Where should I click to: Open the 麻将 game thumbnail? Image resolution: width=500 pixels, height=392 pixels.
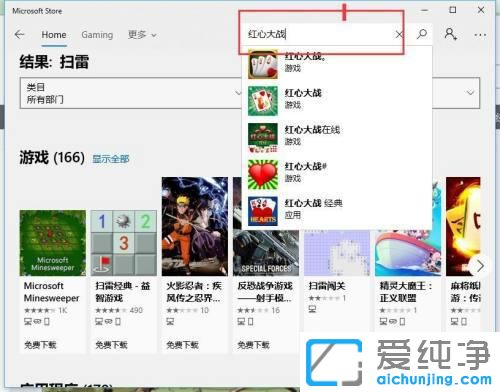pyautogui.click(x=463, y=226)
